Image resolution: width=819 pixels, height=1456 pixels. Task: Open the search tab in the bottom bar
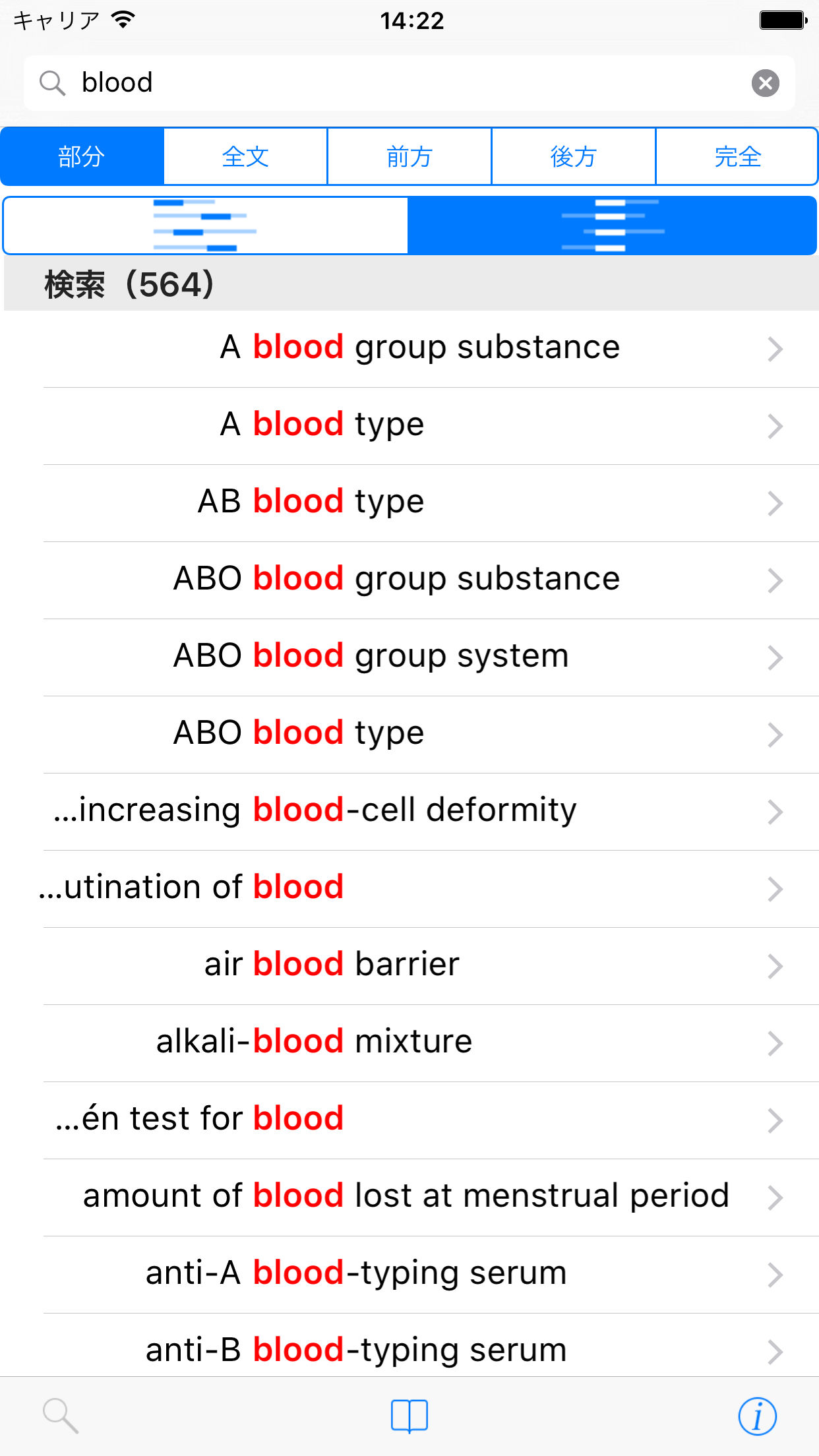[61, 1415]
